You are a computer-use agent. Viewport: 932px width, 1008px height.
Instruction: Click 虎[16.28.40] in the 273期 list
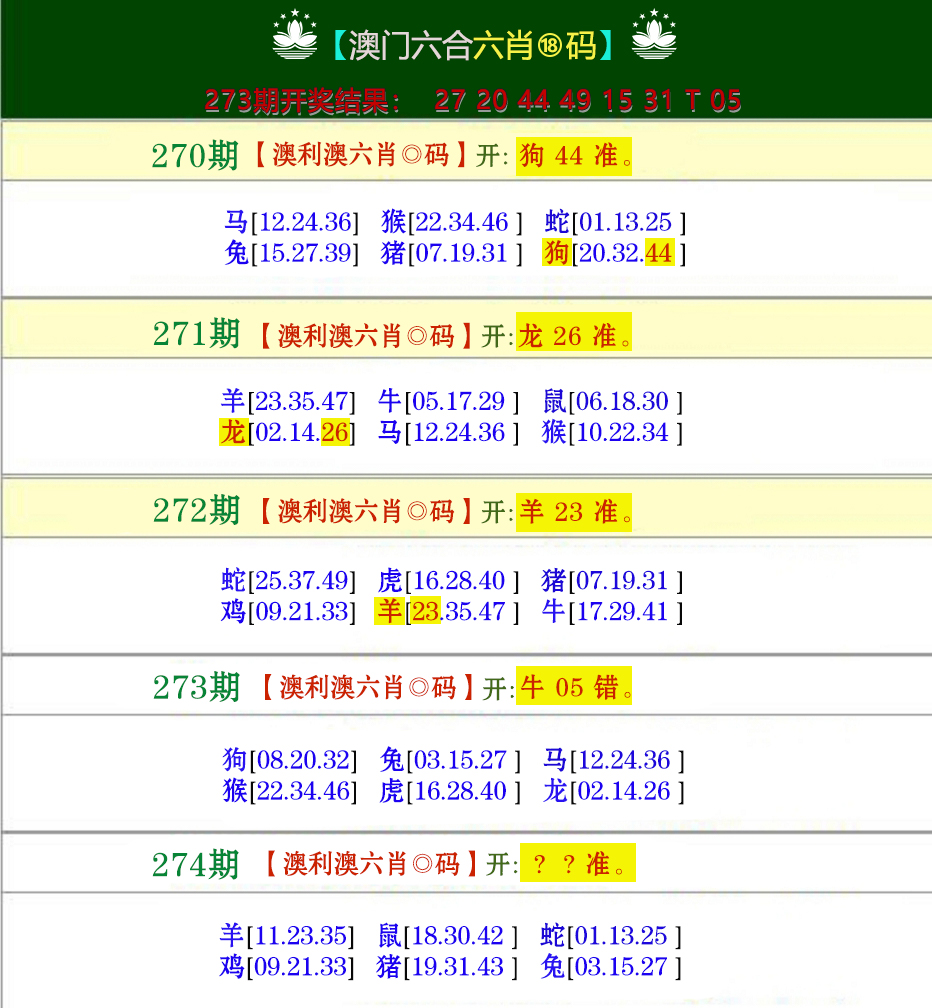coord(449,791)
